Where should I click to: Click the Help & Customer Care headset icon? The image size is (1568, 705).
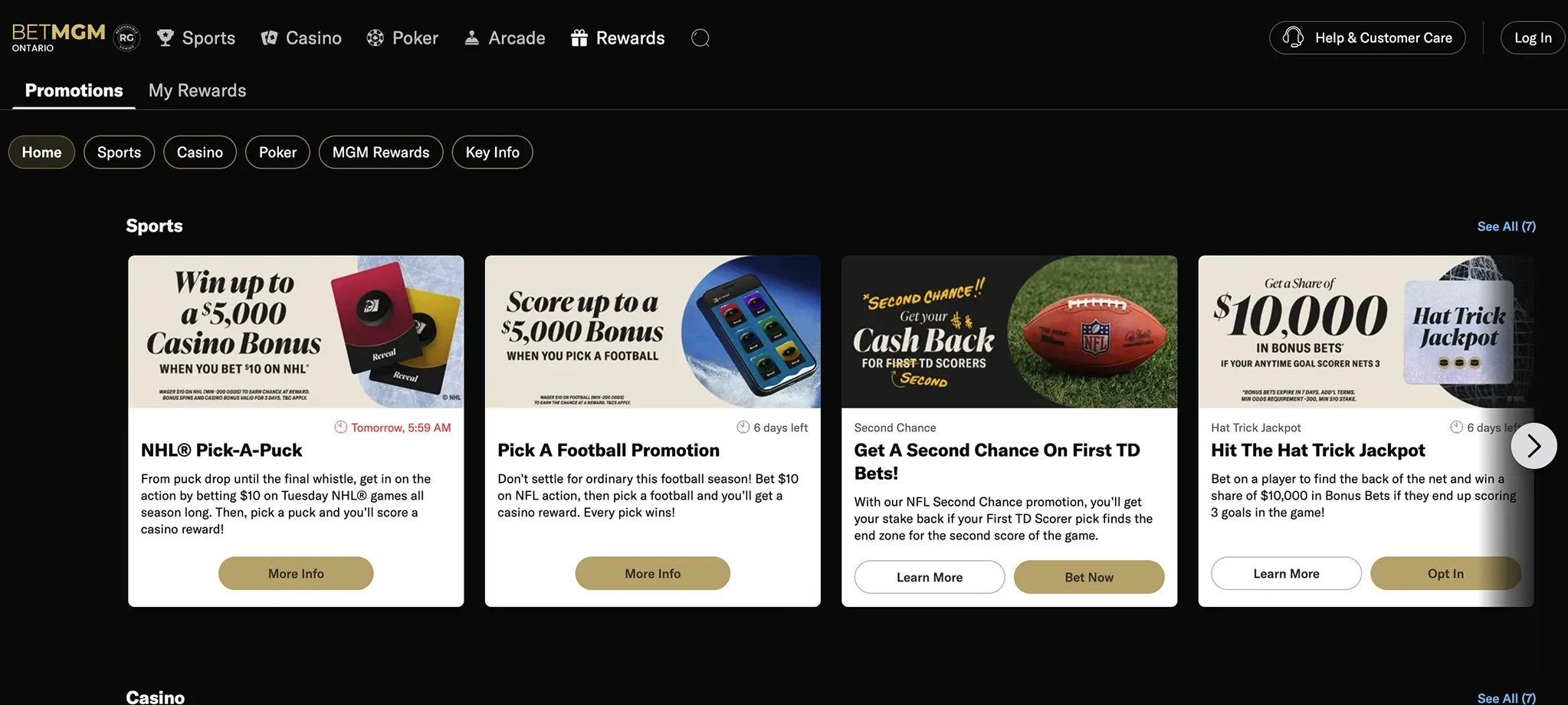pos(1292,37)
